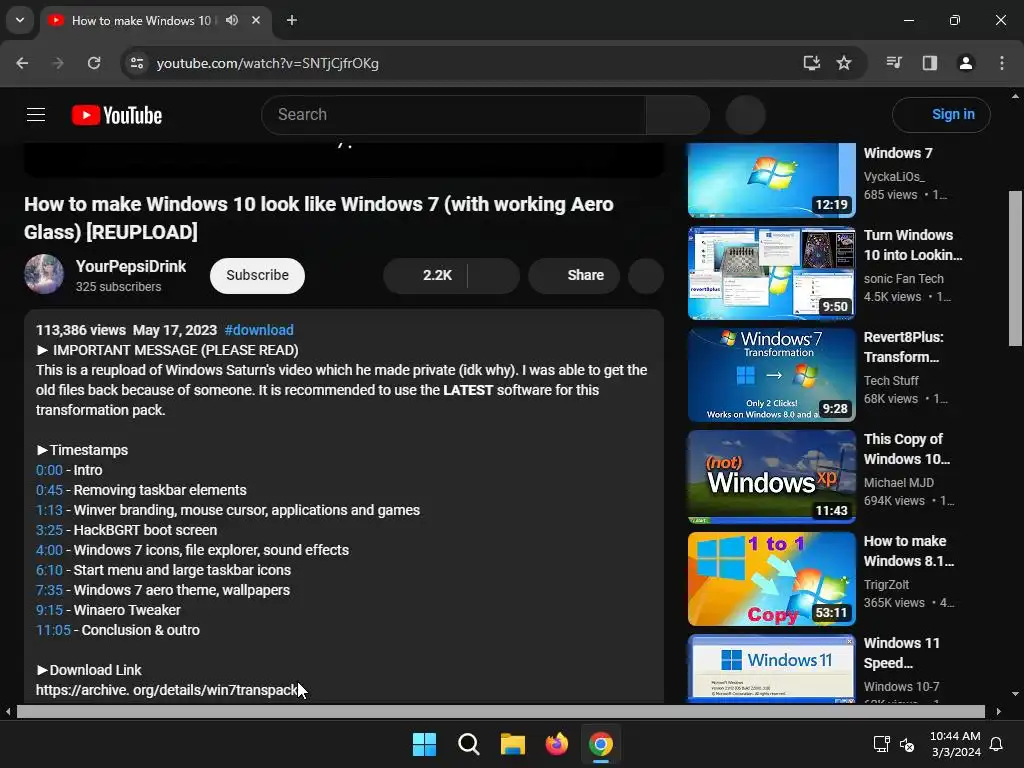
Task: Jump to the 3:25 HackBGRT timestamp
Action: pos(49,530)
